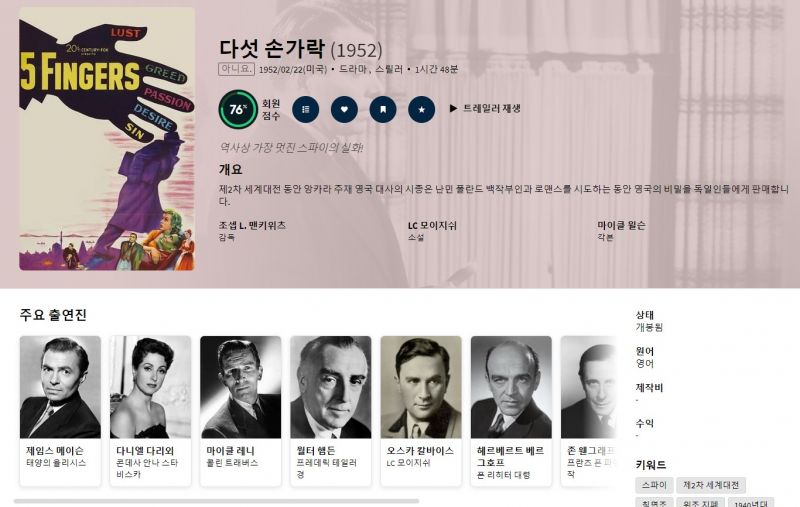Open 월터 햄든 cast photo
800x507 pixels.
[x=331, y=387]
